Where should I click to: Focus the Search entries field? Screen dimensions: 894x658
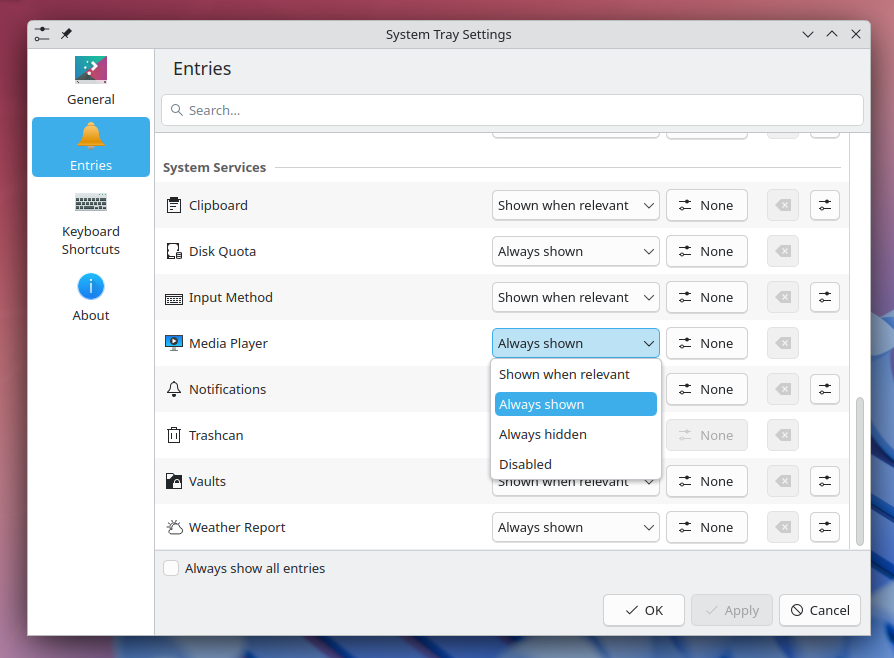512,110
